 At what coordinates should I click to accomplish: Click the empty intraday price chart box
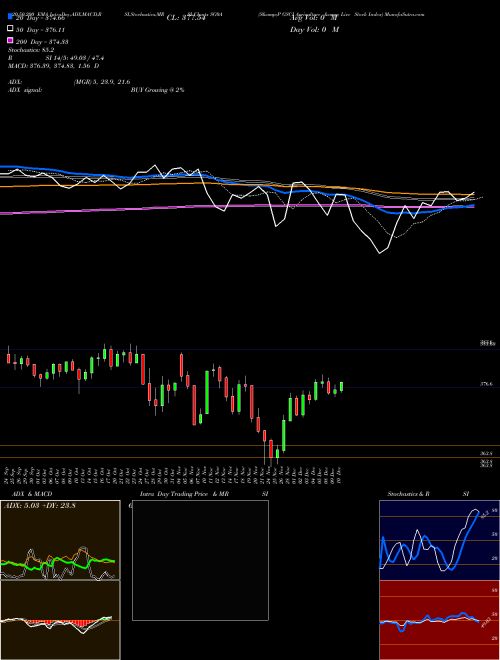200,560
